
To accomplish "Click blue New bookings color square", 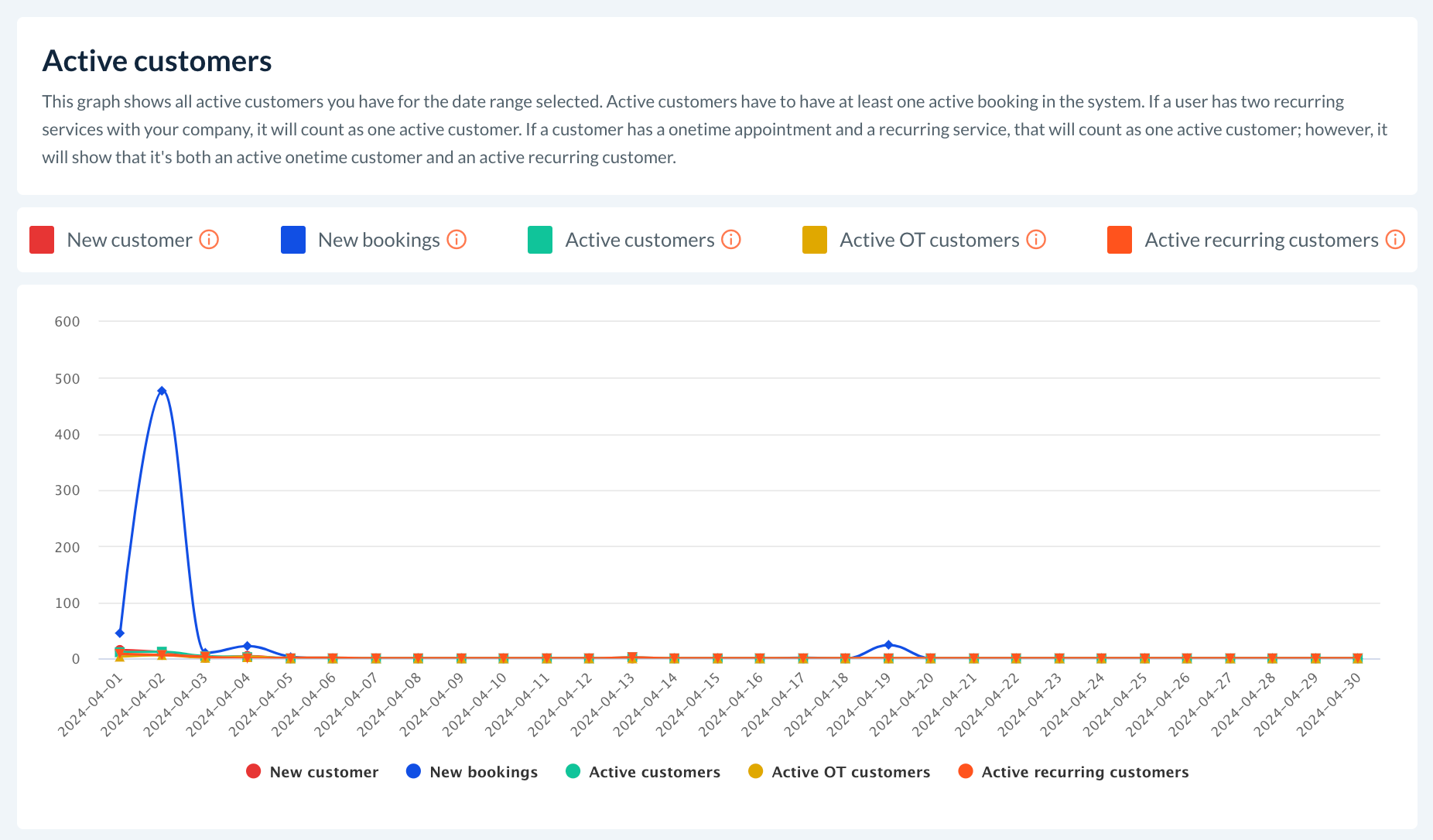I will tap(293, 240).
